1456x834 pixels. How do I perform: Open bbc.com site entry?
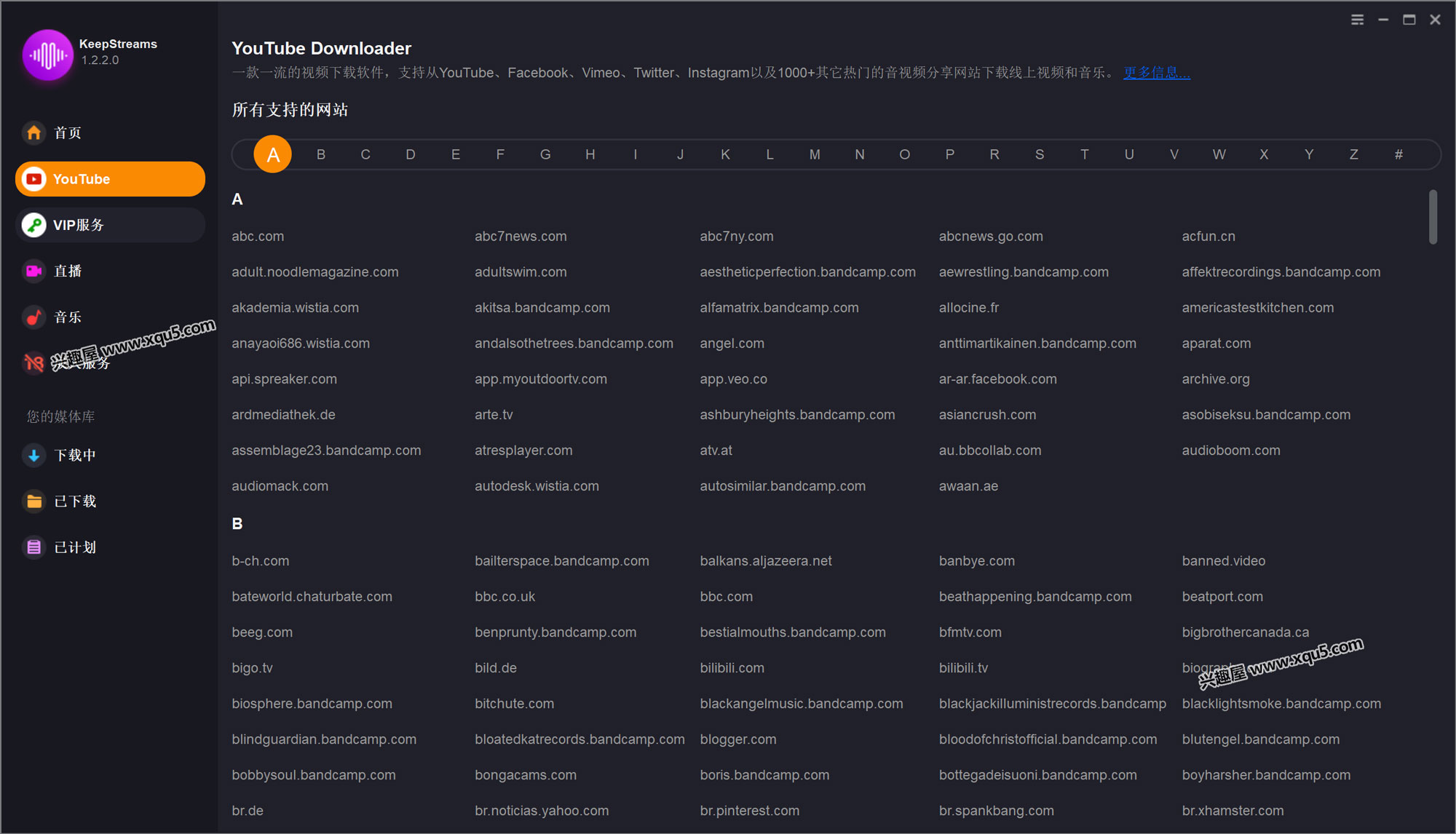(727, 597)
